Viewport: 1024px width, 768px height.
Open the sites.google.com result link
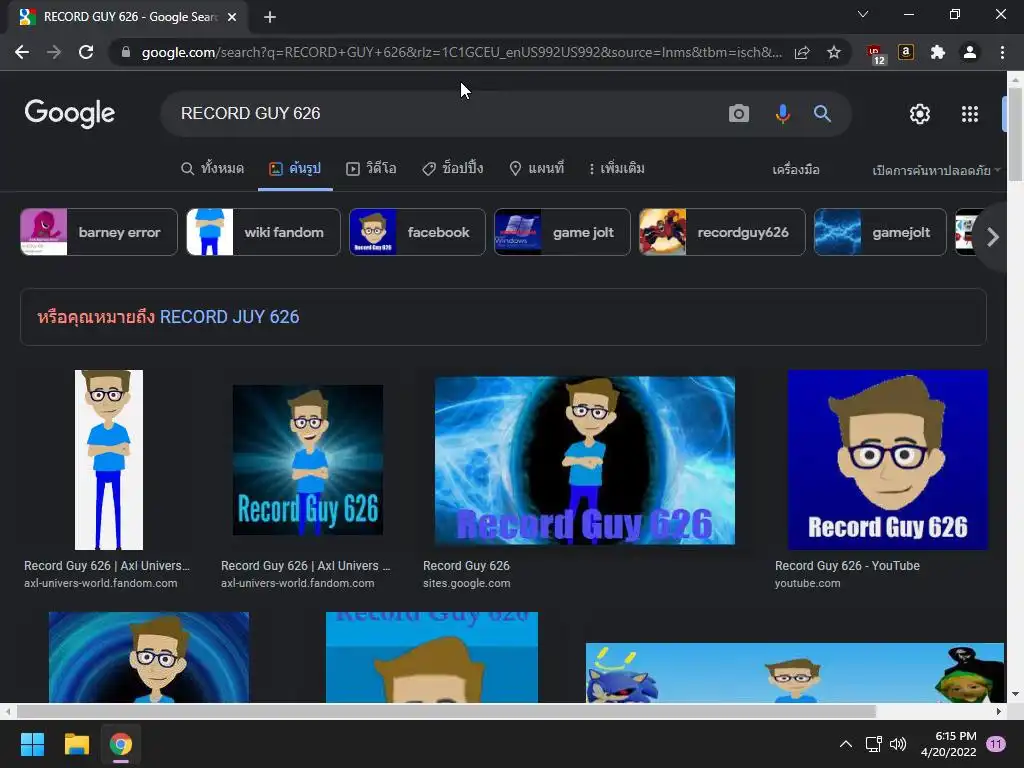[466, 583]
